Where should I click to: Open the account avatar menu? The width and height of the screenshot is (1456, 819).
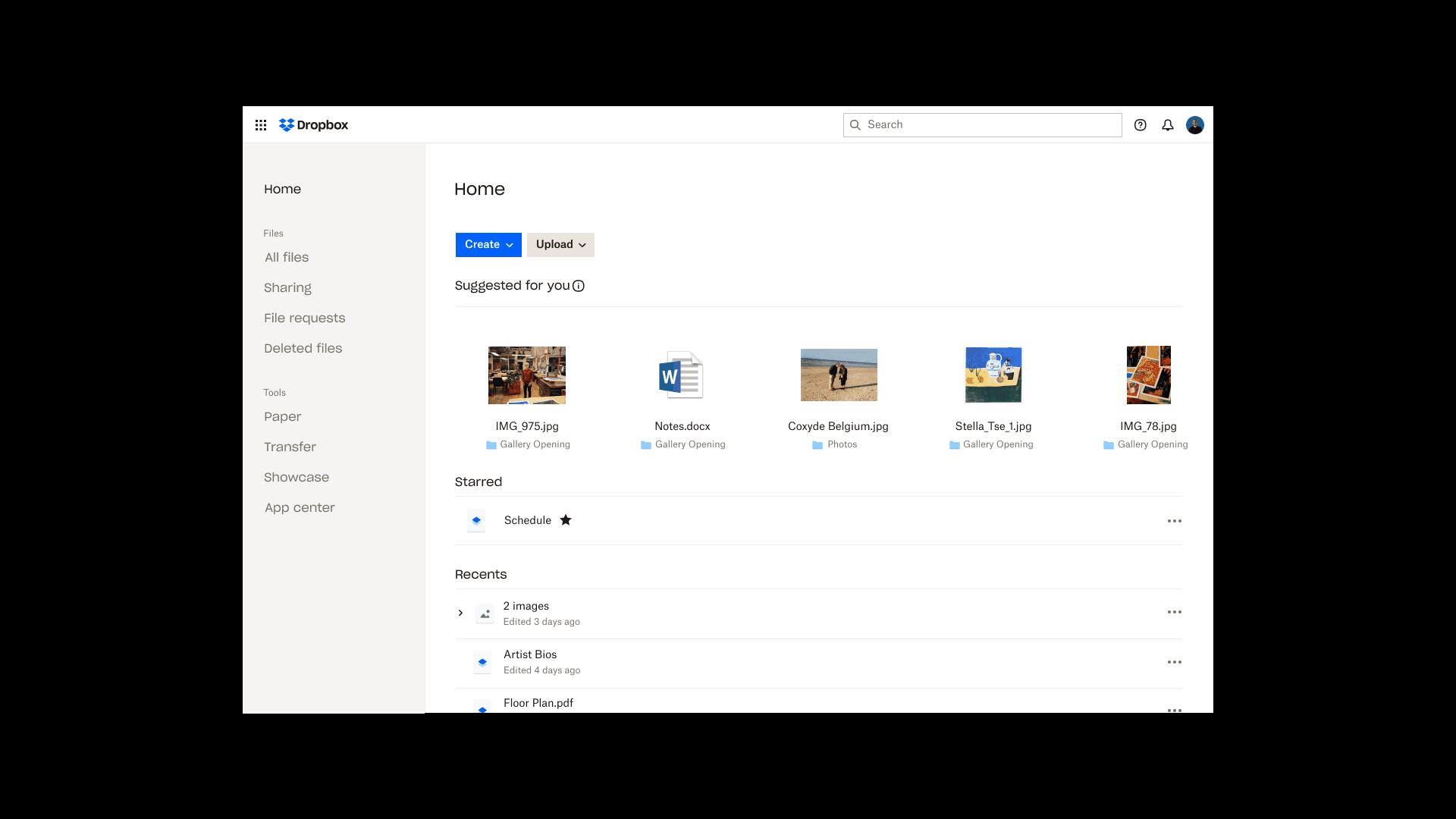pos(1194,125)
